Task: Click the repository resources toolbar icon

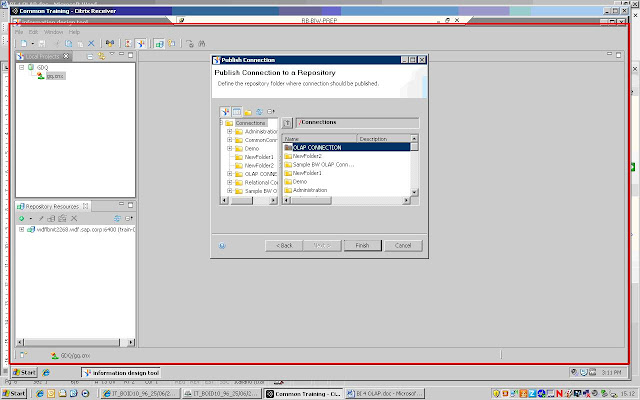Action: pos(159,43)
